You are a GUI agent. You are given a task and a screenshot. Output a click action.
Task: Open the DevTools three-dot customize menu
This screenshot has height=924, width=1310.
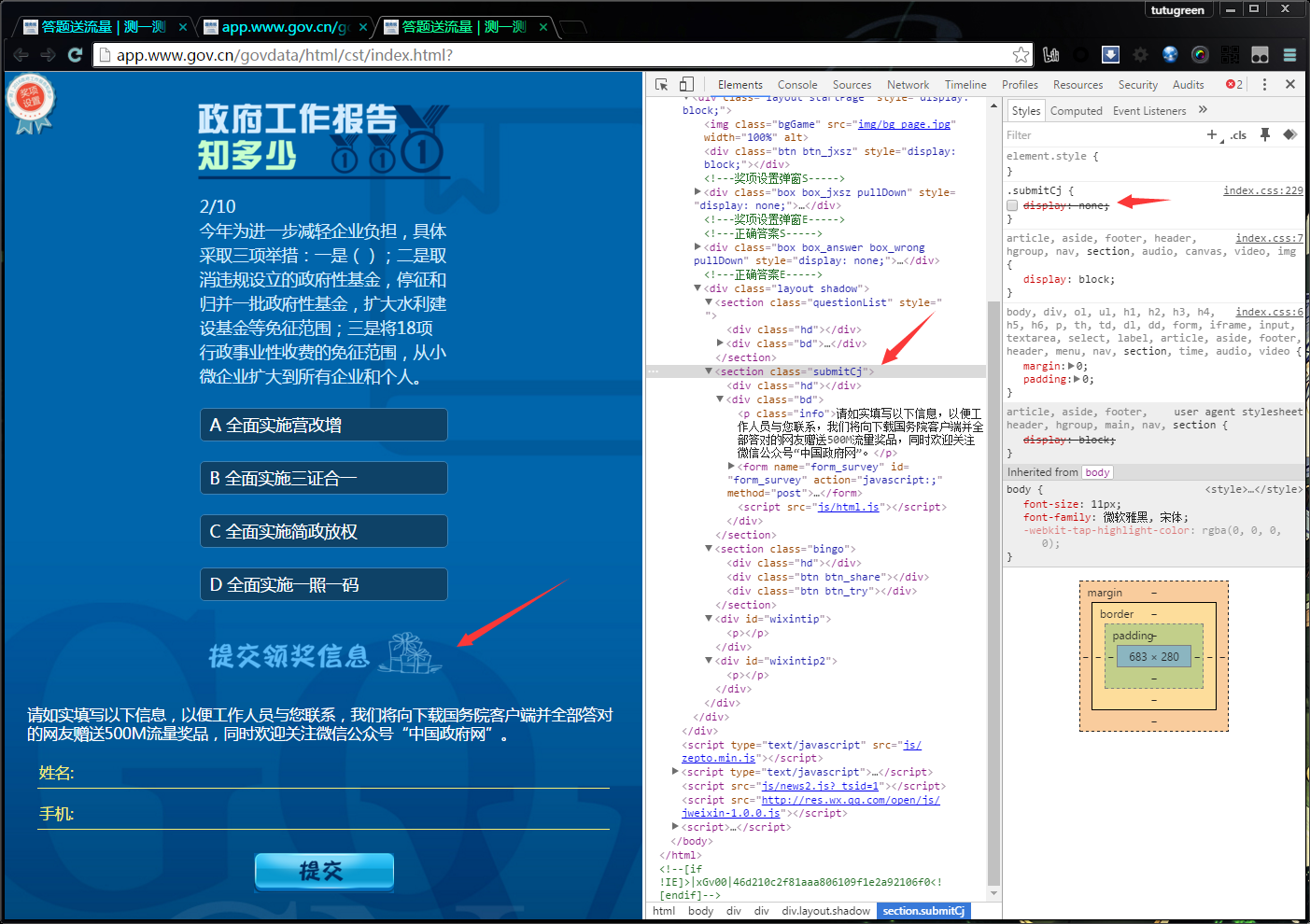point(1265,84)
